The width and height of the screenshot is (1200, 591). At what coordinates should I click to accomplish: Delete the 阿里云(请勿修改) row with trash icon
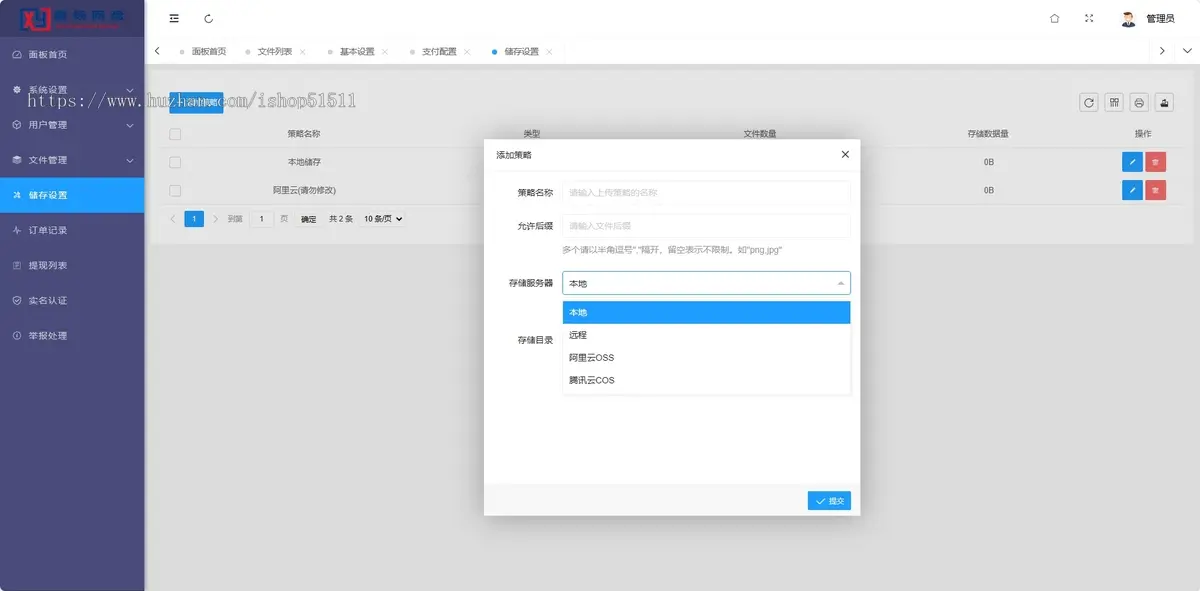[1155, 190]
